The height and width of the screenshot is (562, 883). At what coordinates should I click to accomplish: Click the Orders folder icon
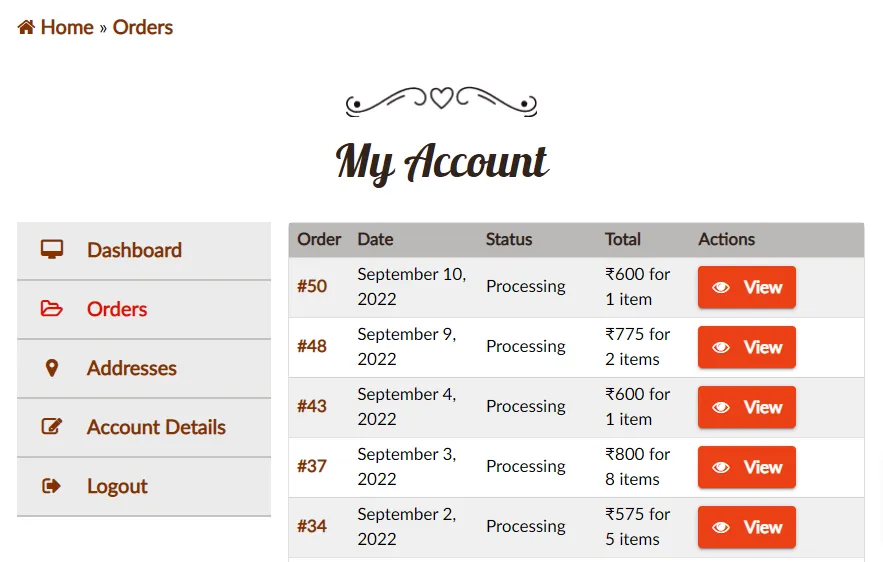(x=52, y=309)
